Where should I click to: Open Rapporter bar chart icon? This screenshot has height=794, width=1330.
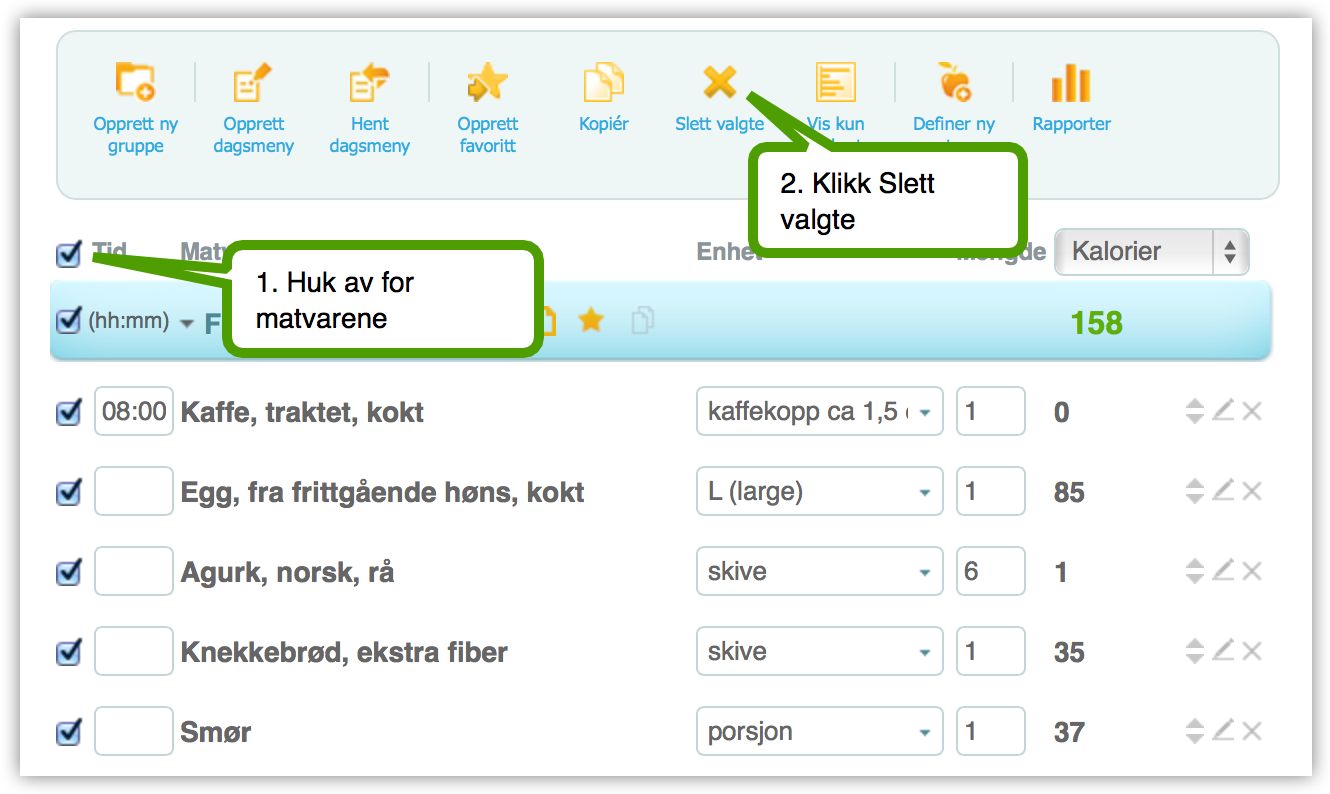click(x=1071, y=83)
